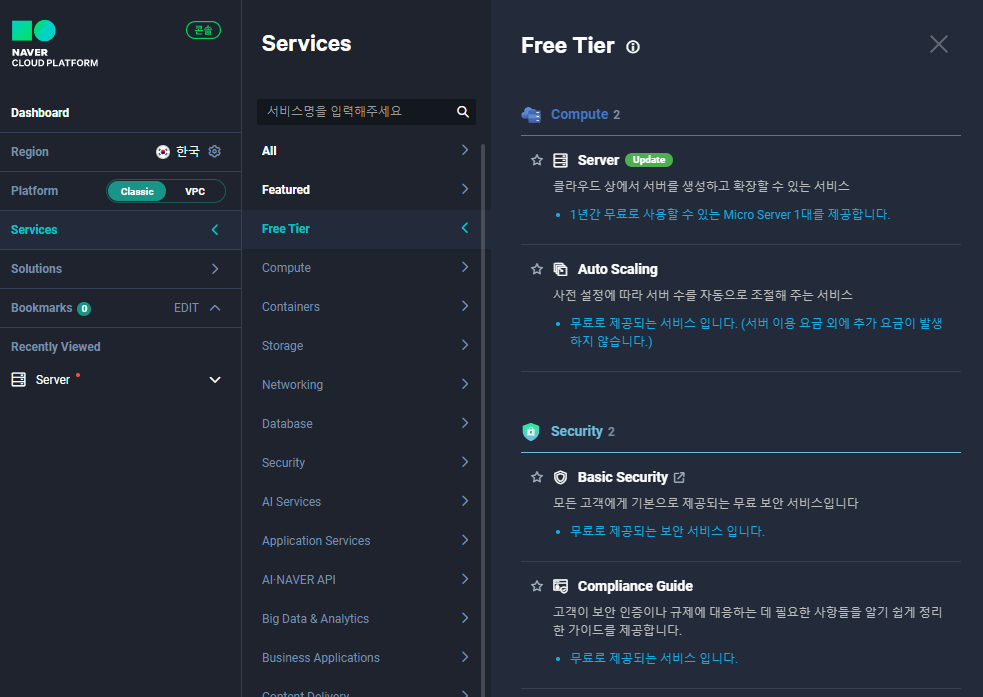Click the 무료로 제공되는 보안 서비스 link
The height and width of the screenshot is (697, 983).
tap(667, 531)
